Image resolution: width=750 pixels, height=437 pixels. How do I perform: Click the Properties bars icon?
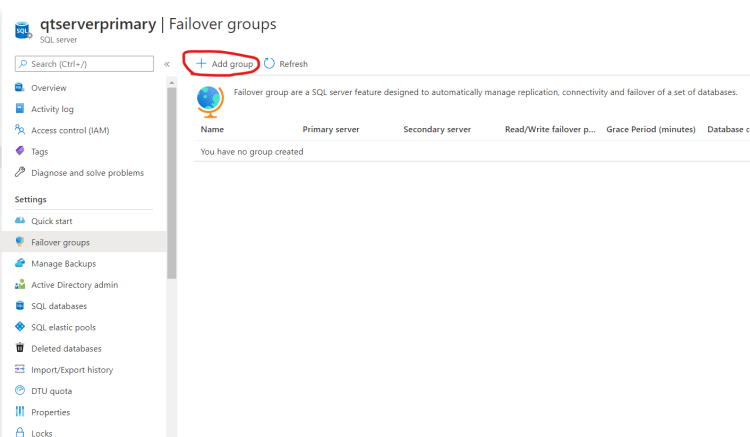[x=20, y=411]
